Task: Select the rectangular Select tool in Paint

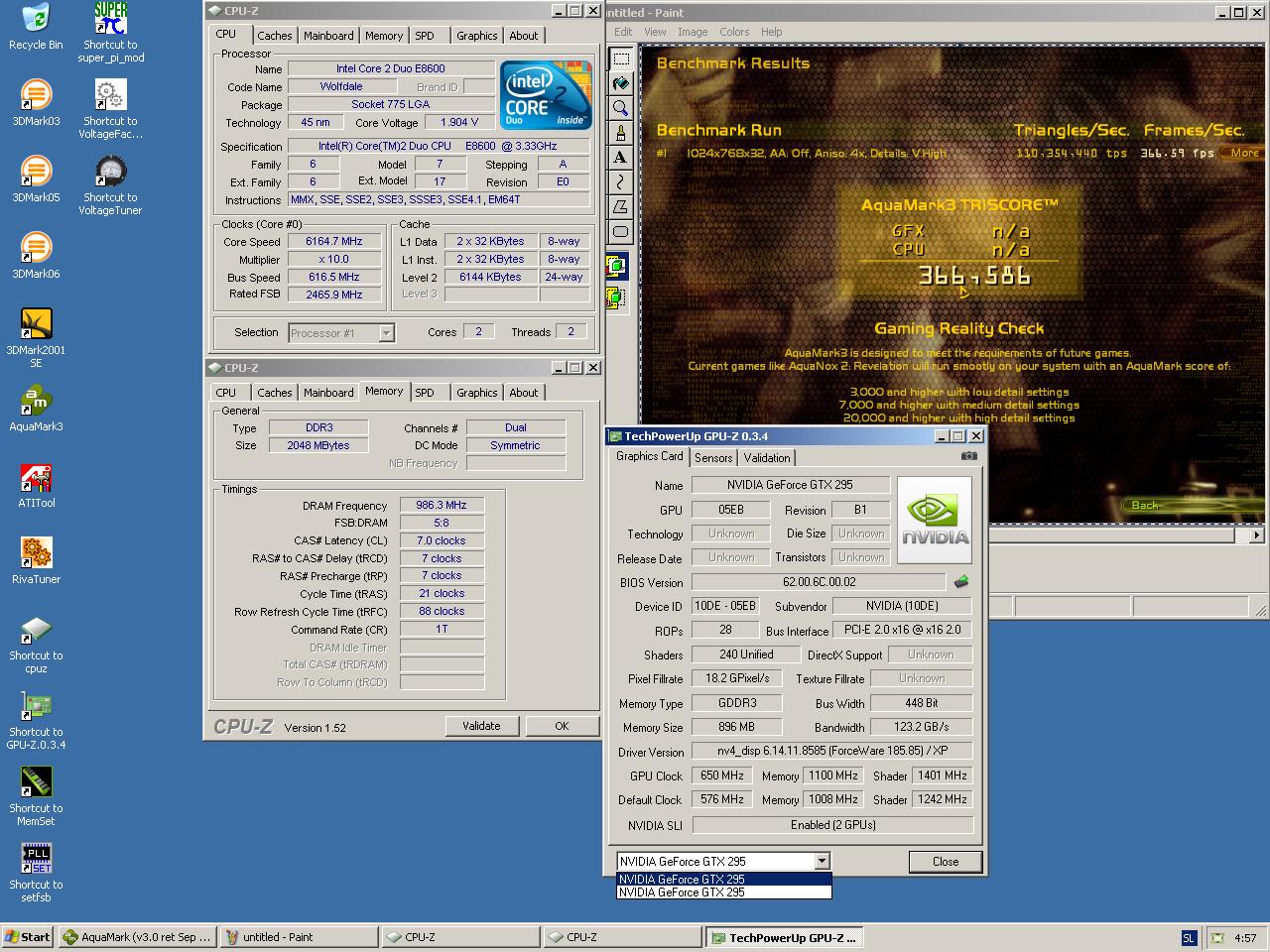Action: click(621, 58)
